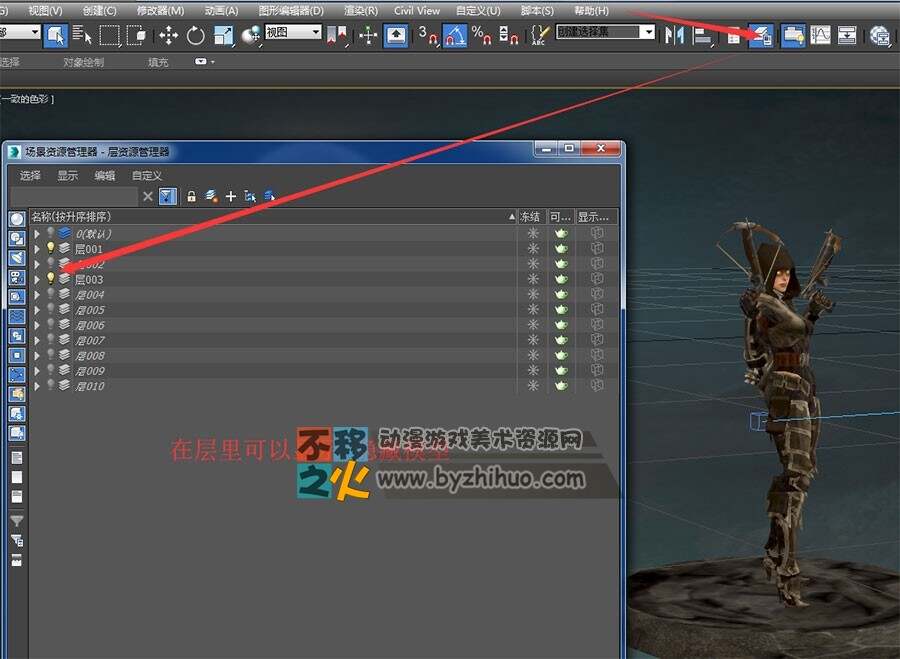Open the 修改器(M) menu
The height and width of the screenshot is (659, 900).
coord(160,11)
